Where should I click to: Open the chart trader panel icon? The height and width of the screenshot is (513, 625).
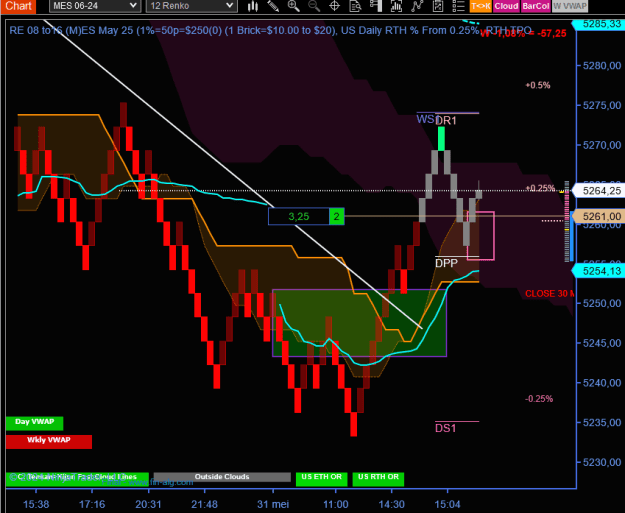375,6
